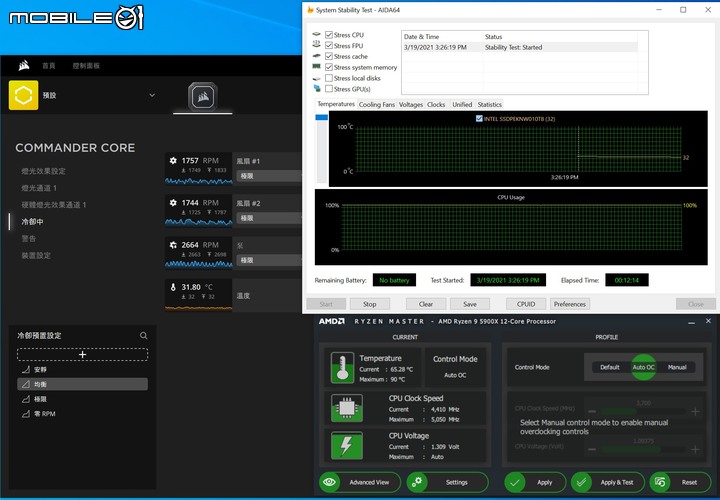This screenshot has height=500, width=720.
Task: Click the search icon in cooling presets
Action: pyautogui.click(x=143, y=336)
